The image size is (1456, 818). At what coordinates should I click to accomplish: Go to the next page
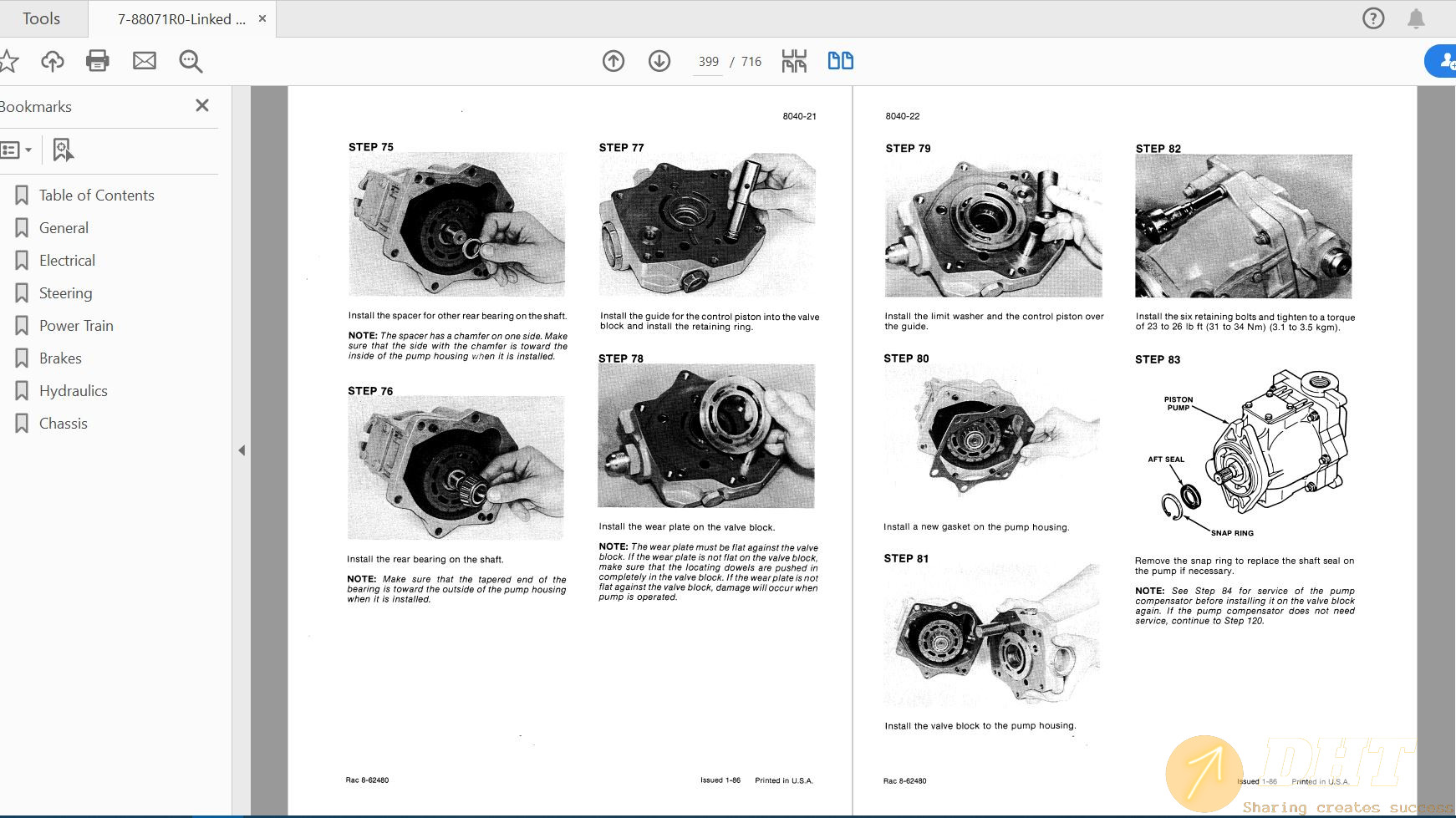(659, 61)
